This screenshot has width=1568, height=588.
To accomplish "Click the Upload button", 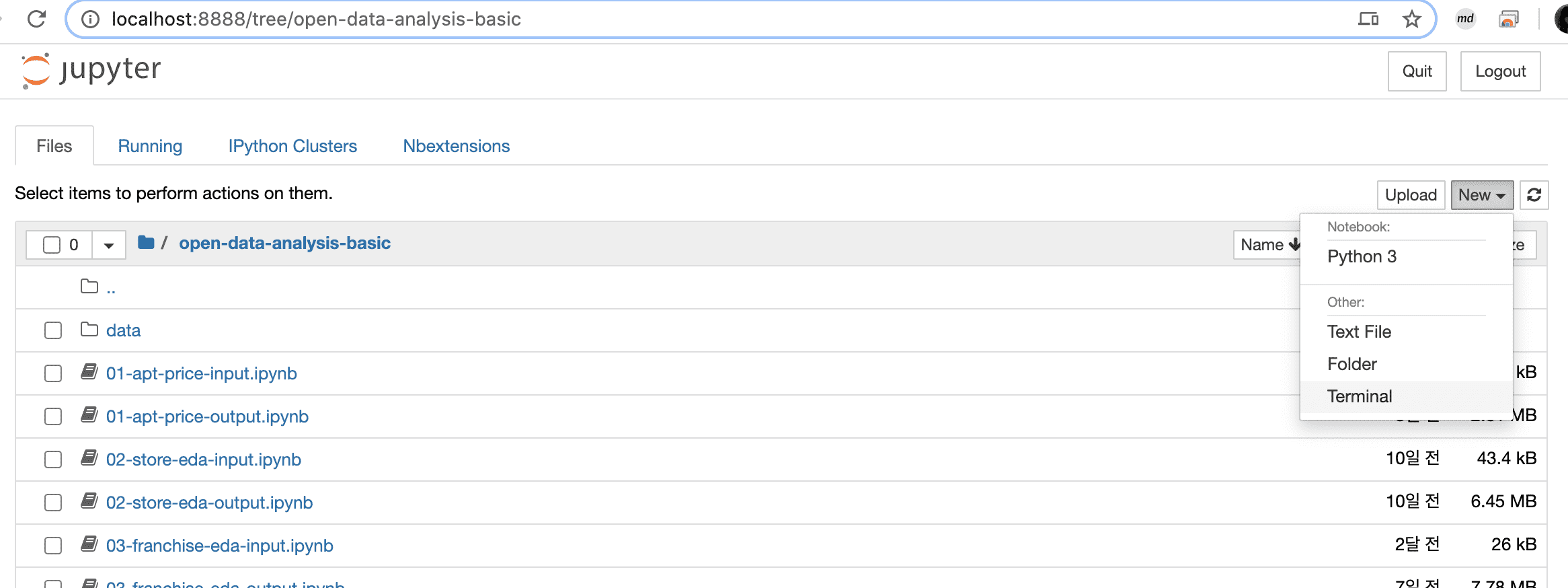I will tap(1411, 195).
